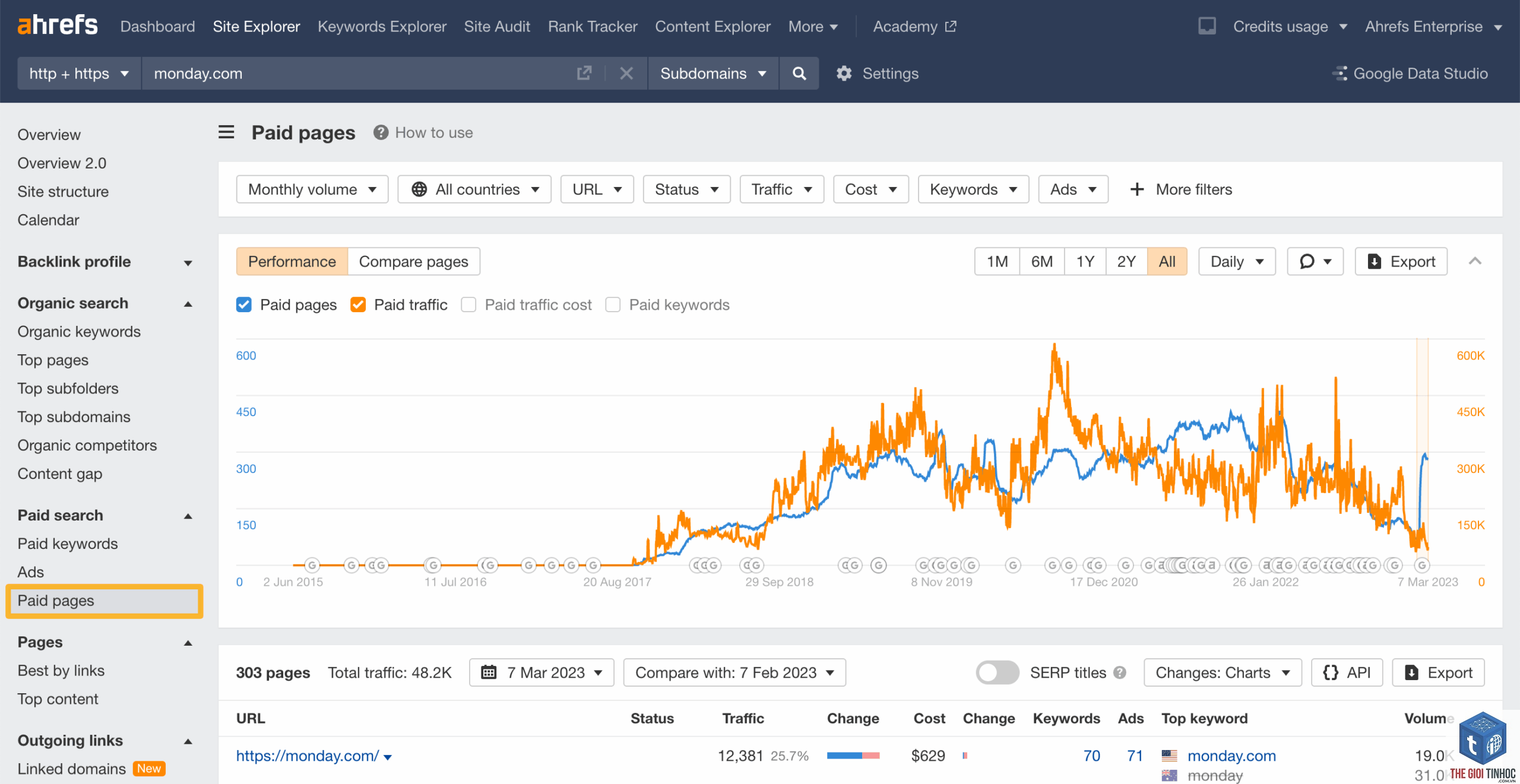Image resolution: width=1520 pixels, height=784 pixels.
Task: Open Settings gear icon
Action: pos(844,73)
